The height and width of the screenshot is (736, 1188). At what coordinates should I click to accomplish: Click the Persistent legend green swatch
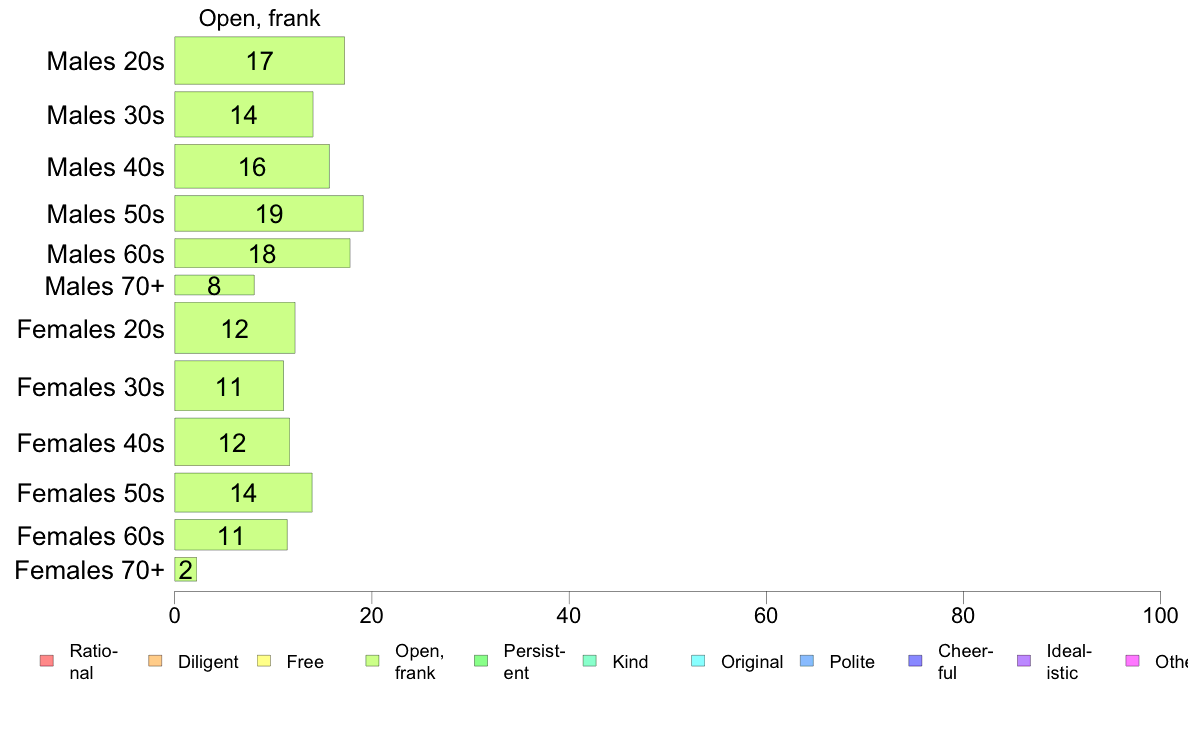click(x=481, y=661)
